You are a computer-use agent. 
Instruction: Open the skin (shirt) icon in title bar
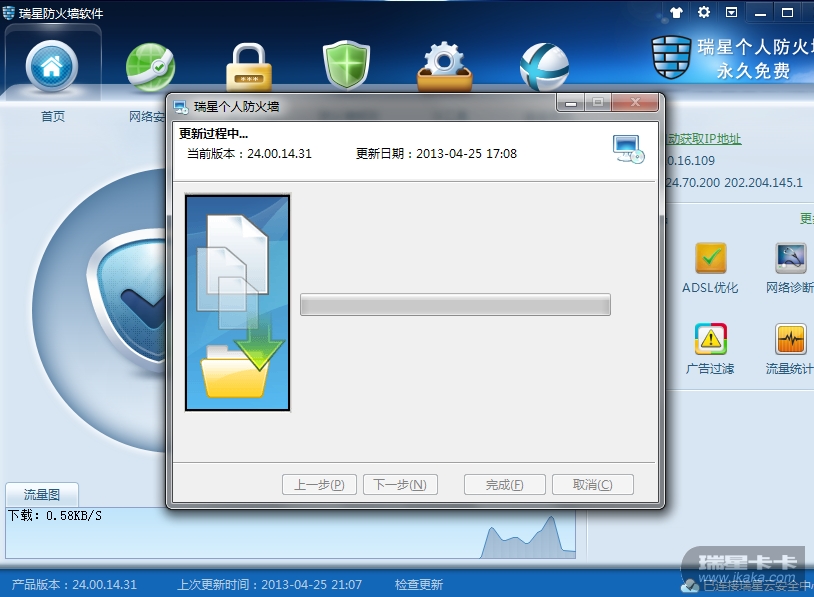(676, 12)
